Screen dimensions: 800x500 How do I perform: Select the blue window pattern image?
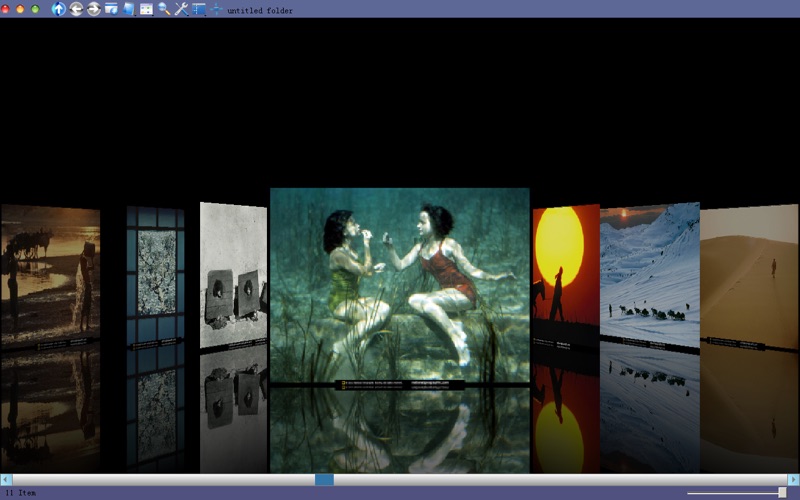click(155, 276)
